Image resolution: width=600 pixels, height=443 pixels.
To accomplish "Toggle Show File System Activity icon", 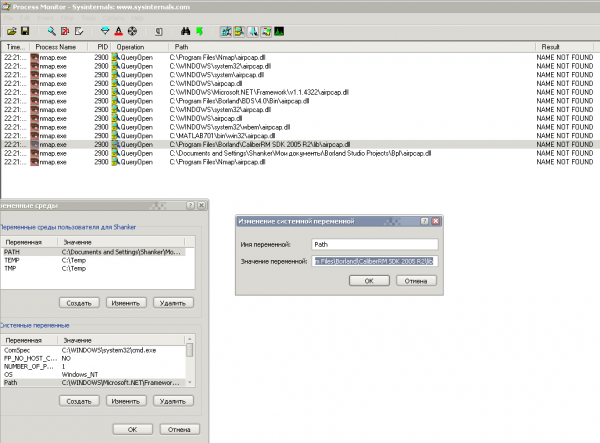I will (x=240, y=31).
